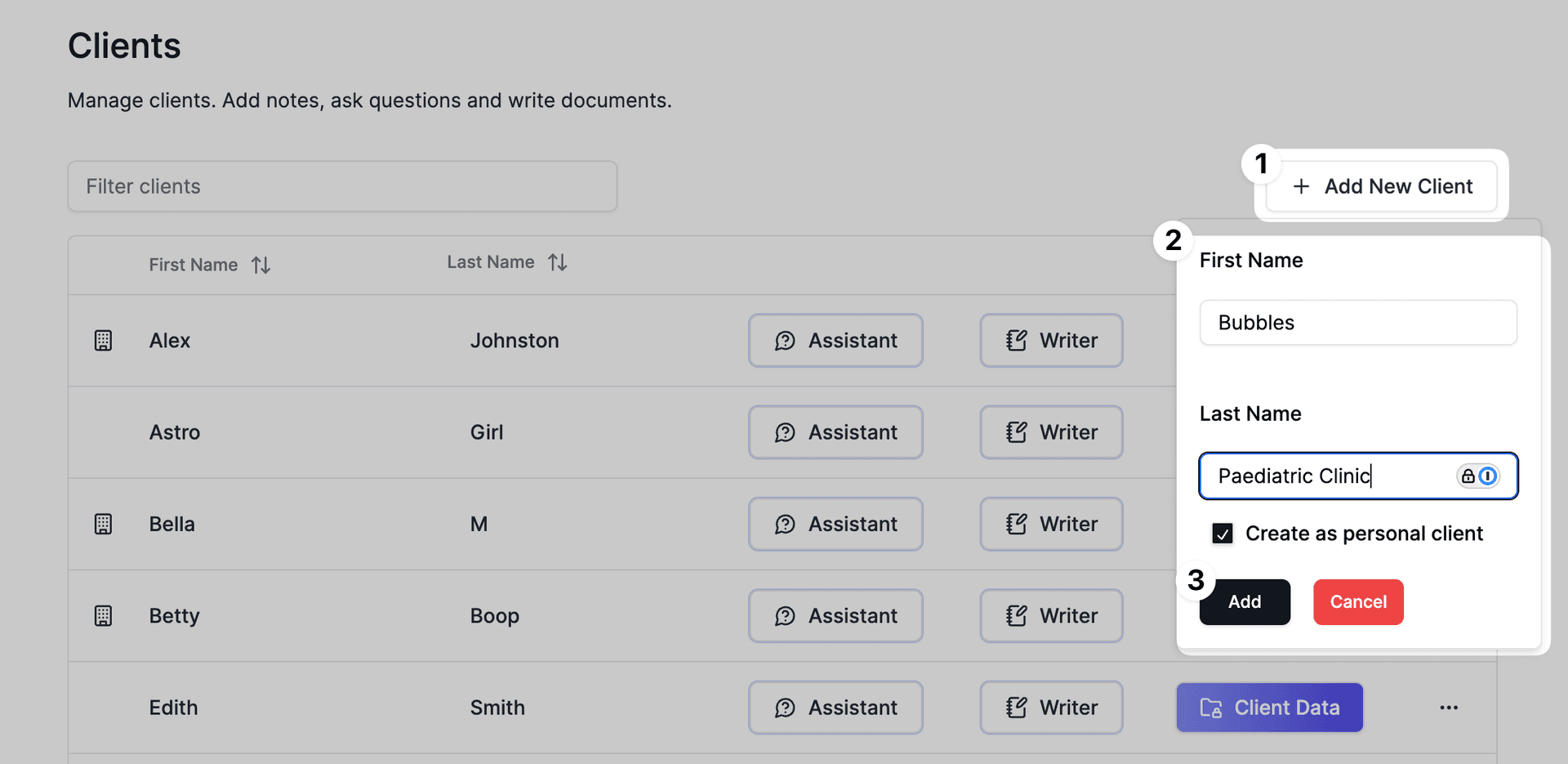Image resolution: width=1568 pixels, height=764 pixels.
Task: Click the building icon beside Alex
Action: pyautogui.click(x=103, y=341)
